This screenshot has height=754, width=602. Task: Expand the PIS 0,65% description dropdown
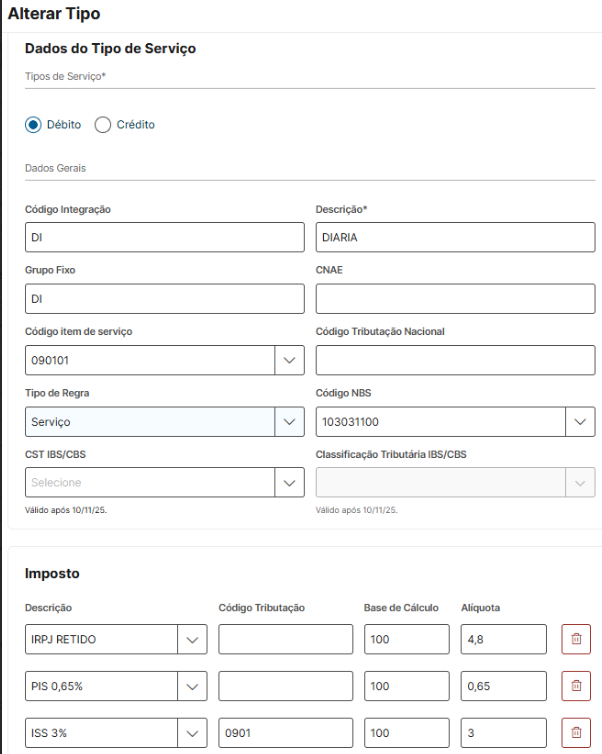(192, 685)
